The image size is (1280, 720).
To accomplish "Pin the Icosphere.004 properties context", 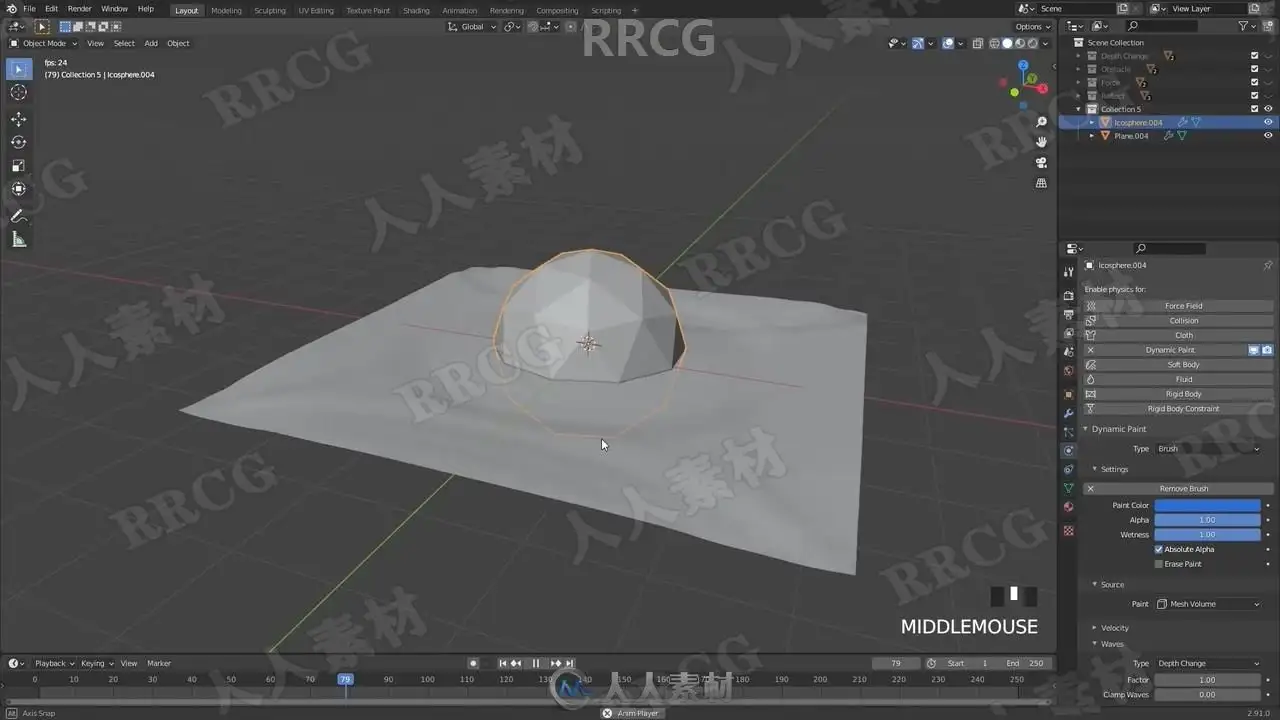I will point(1268,265).
